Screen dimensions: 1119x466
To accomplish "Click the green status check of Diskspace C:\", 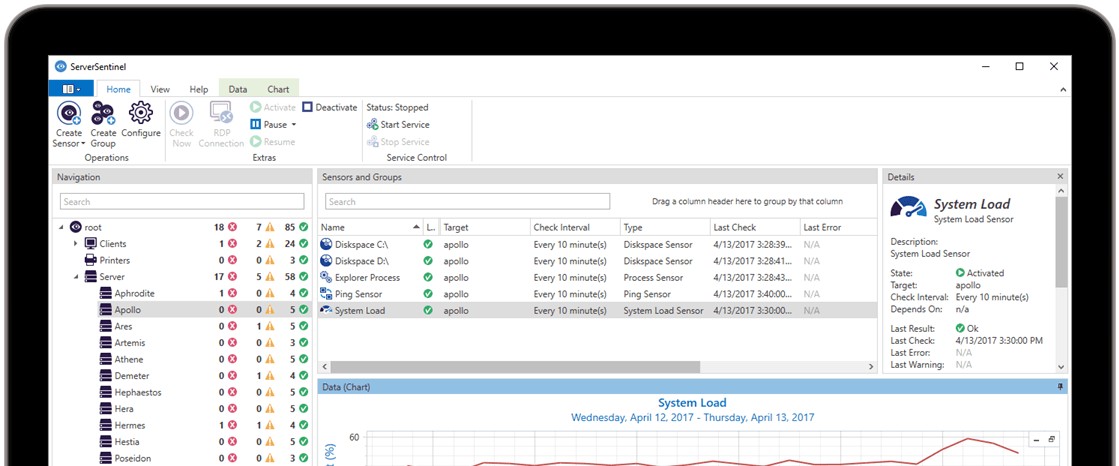I will [x=428, y=244].
